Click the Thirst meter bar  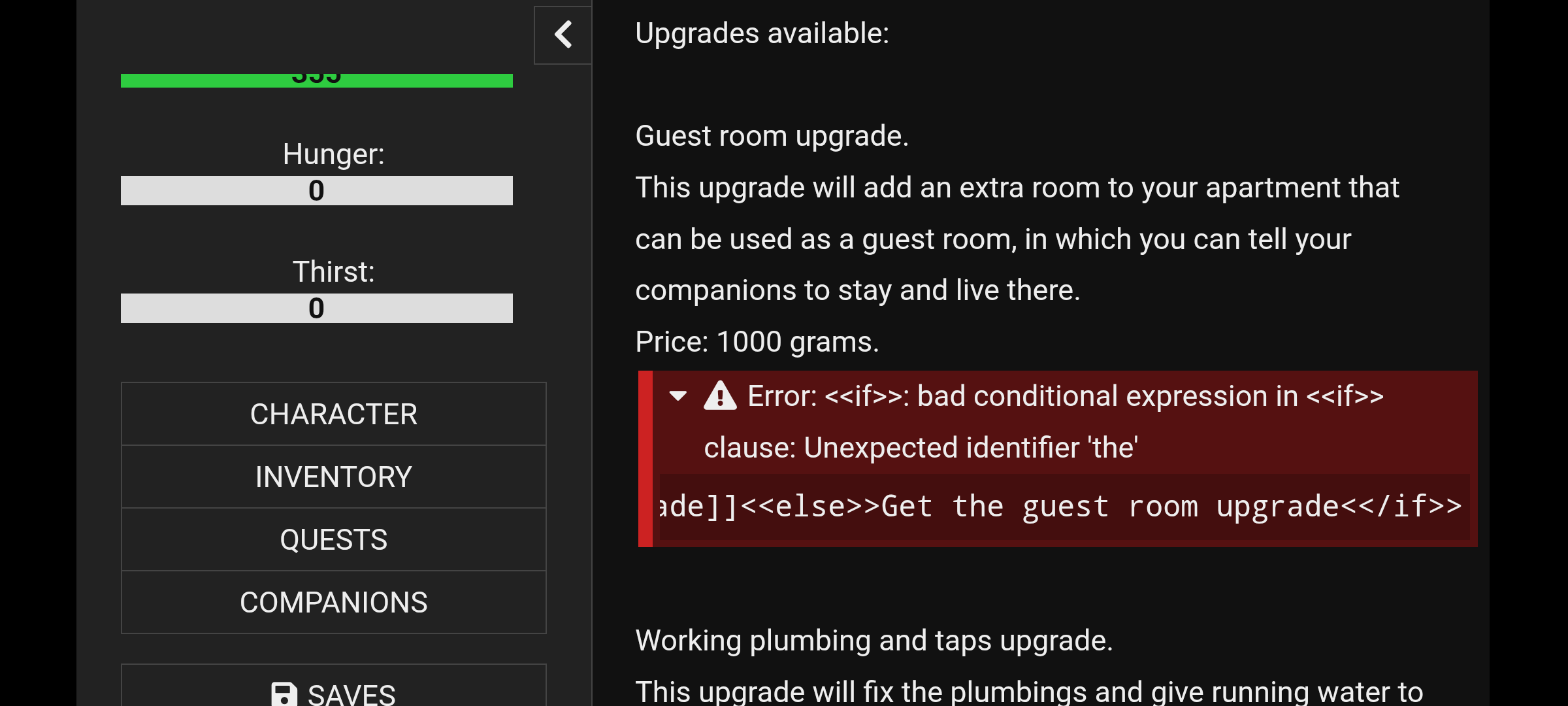pos(316,309)
